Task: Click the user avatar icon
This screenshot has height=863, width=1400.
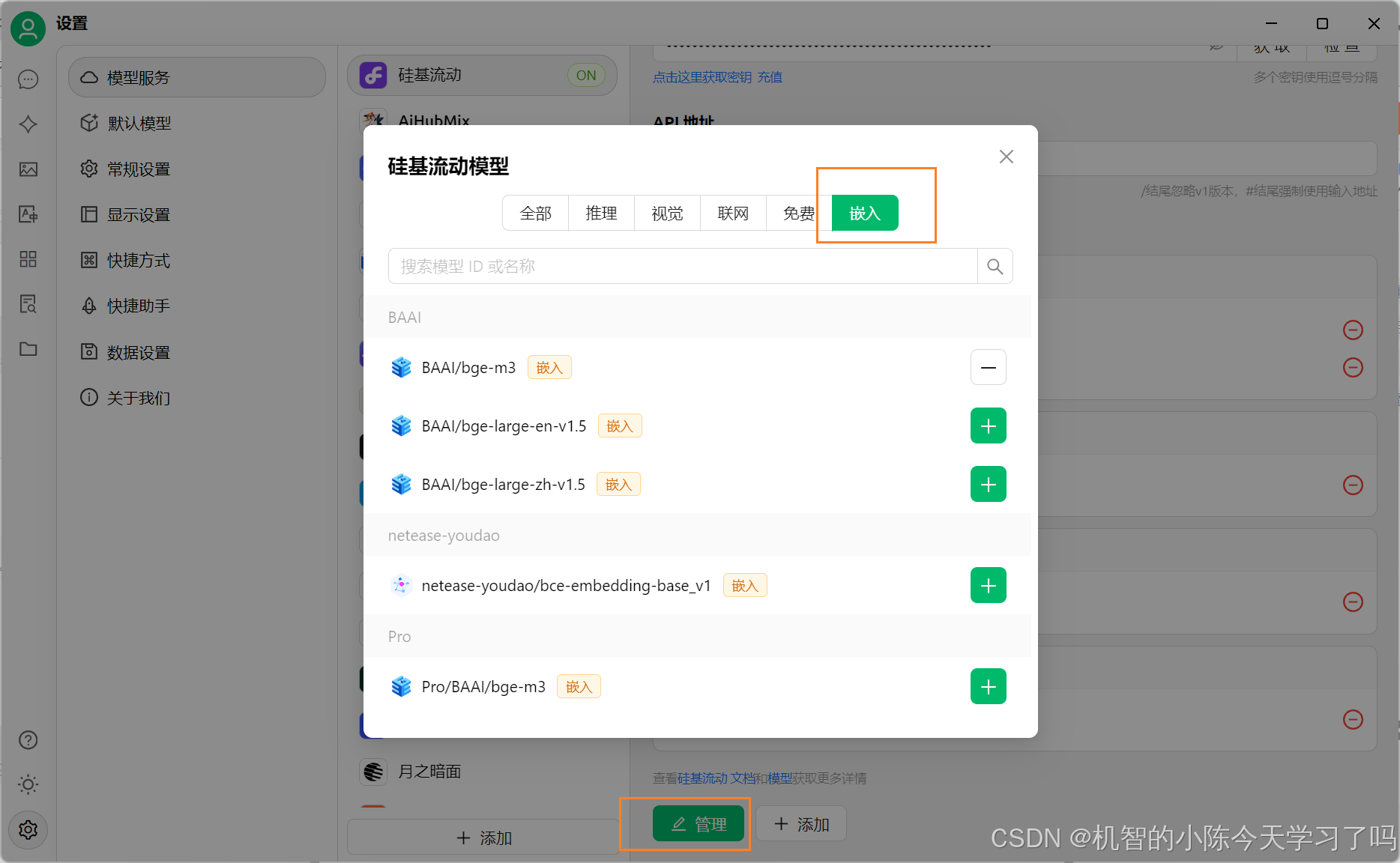Action: coord(28,29)
